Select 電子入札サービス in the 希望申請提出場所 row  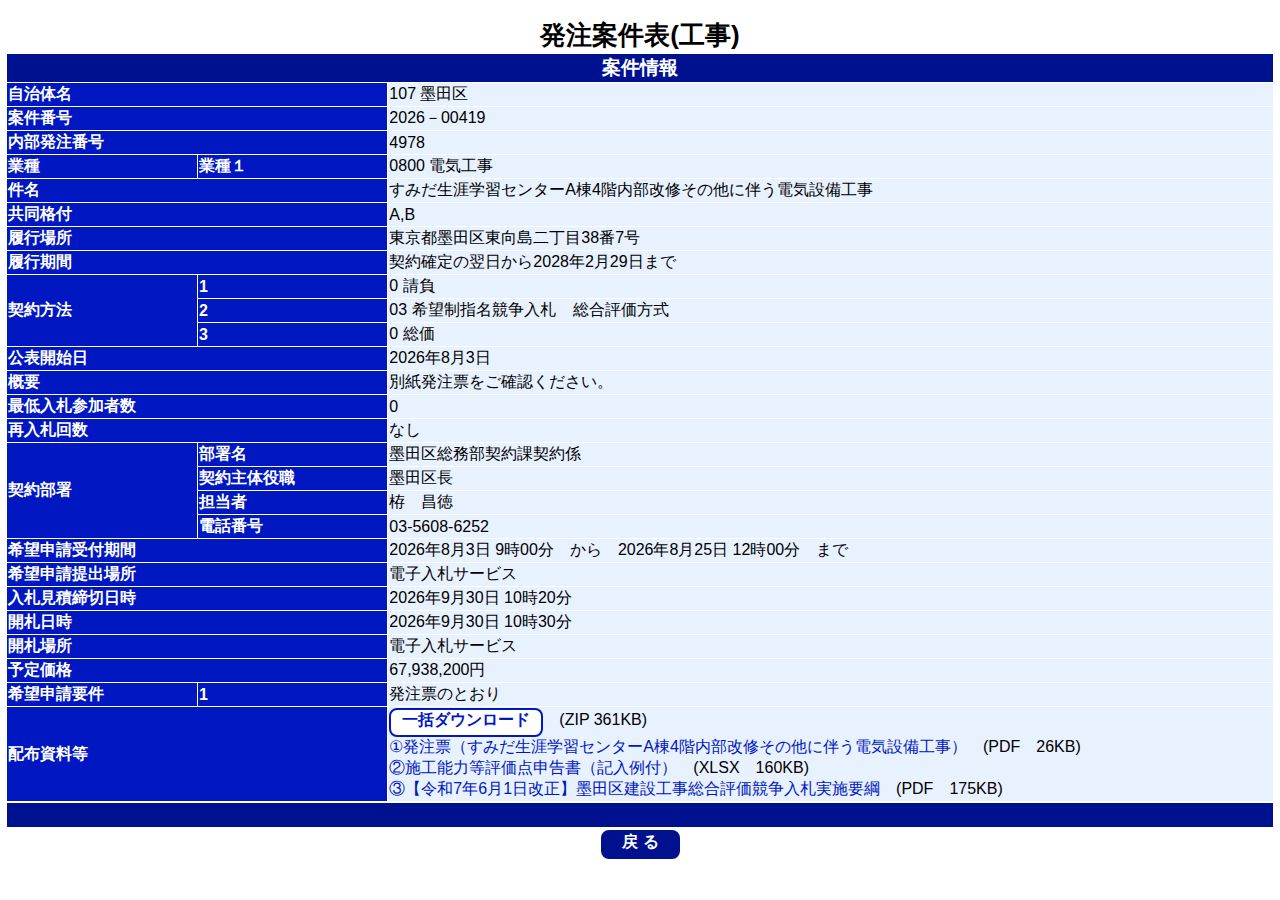pos(453,574)
